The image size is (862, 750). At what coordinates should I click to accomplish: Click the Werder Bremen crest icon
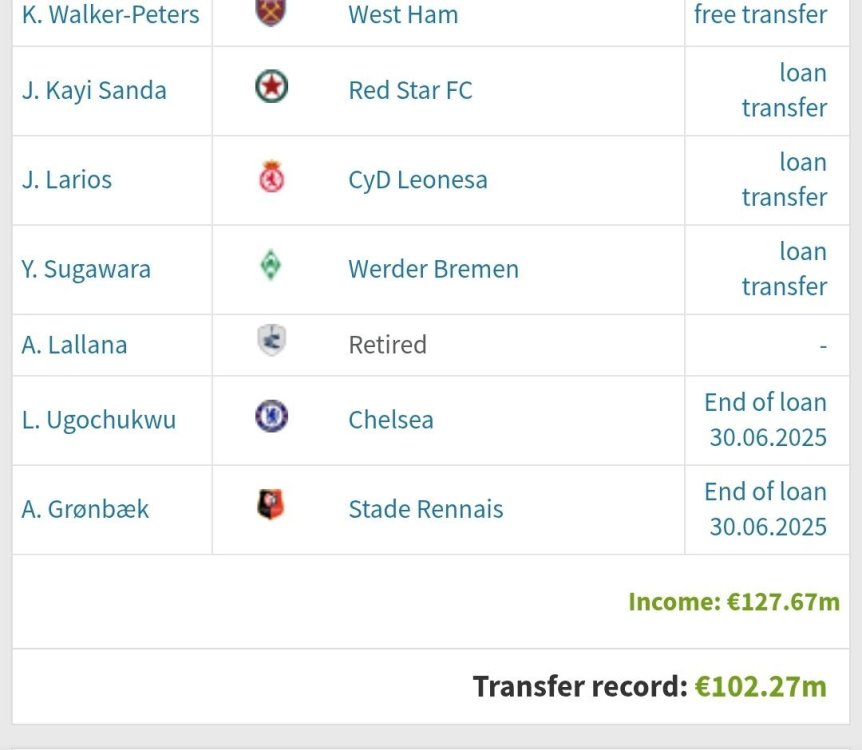(271, 267)
